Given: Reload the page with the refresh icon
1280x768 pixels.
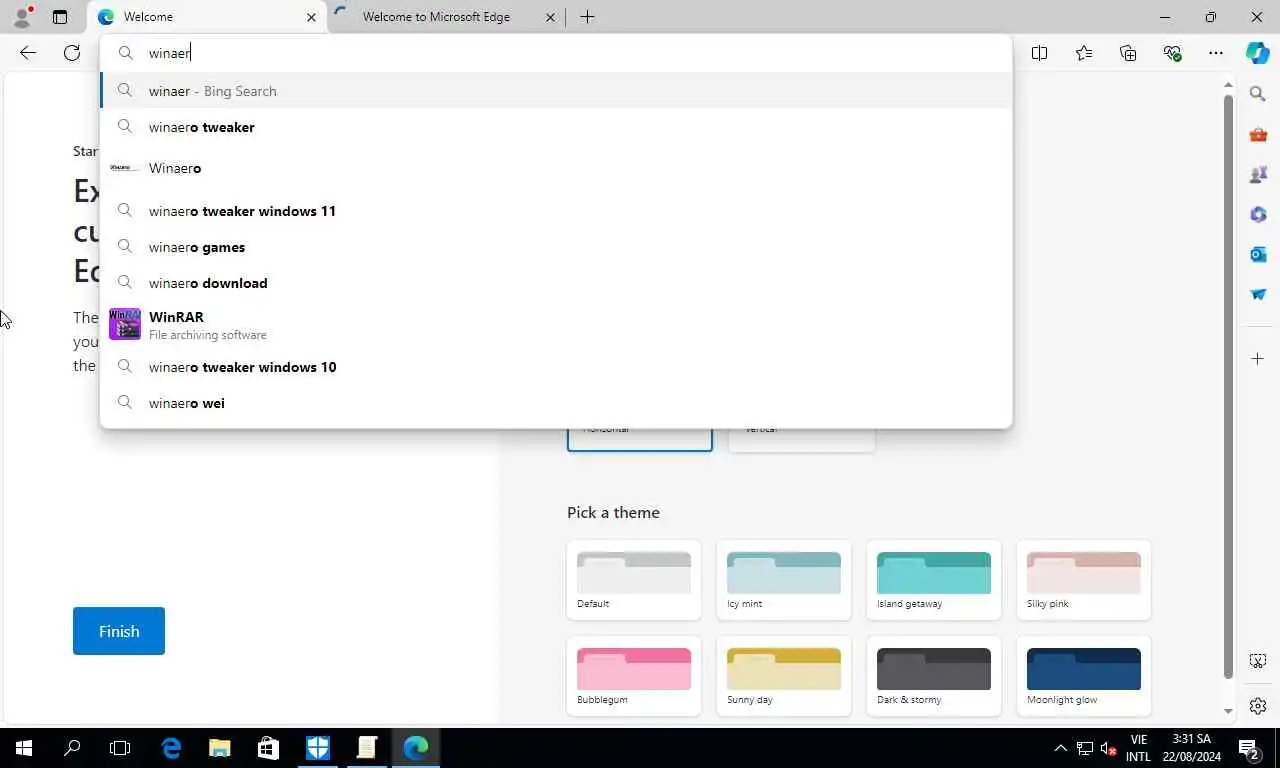Looking at the screenshot, I should (x=72, y=53).
